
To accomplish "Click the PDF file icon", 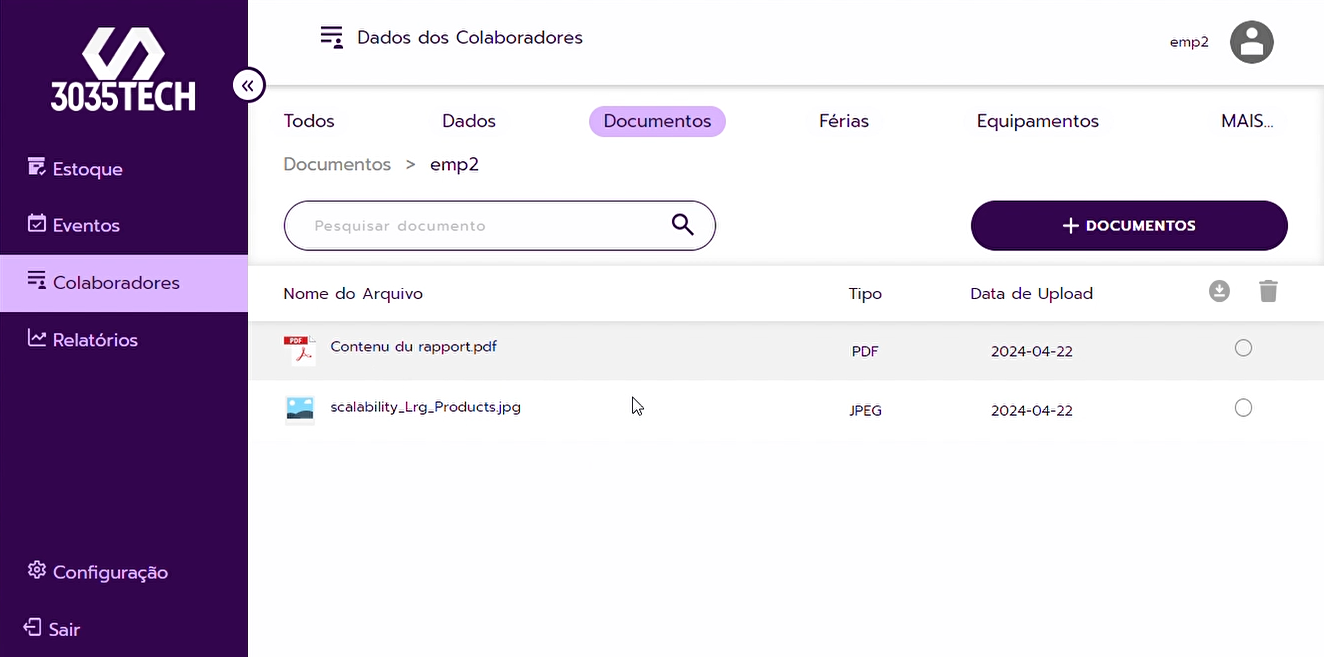I will coord(299,351).
